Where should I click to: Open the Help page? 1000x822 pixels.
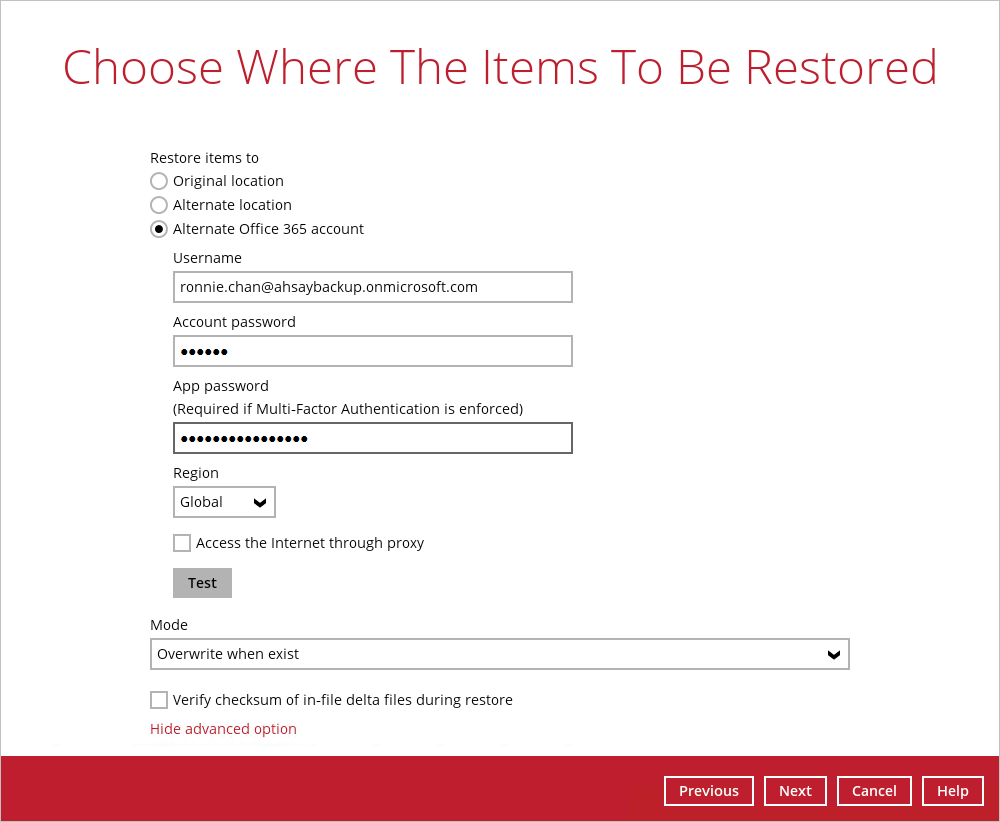click(x=952, y=791)
